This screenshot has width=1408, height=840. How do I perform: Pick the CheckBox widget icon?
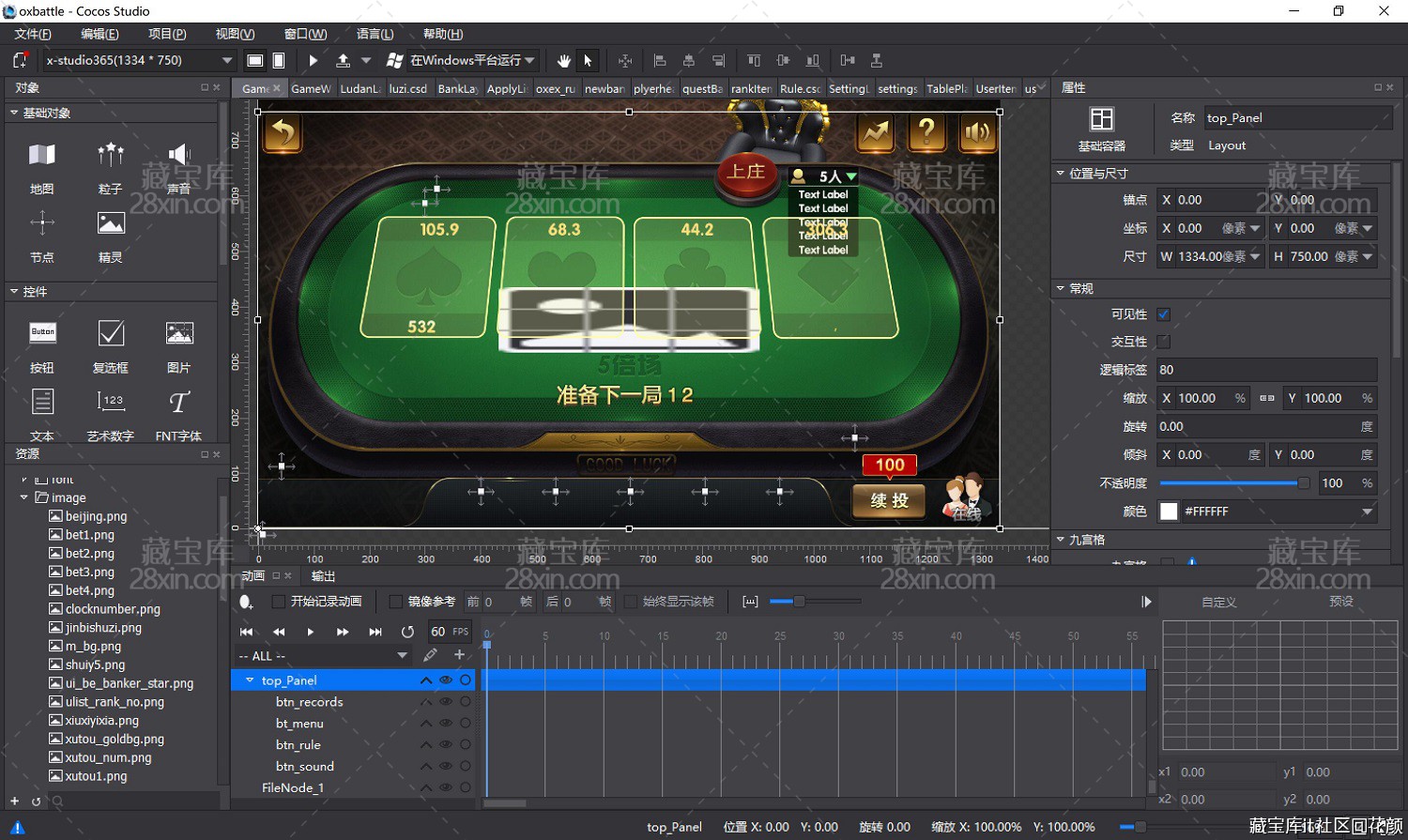point(111,332)
